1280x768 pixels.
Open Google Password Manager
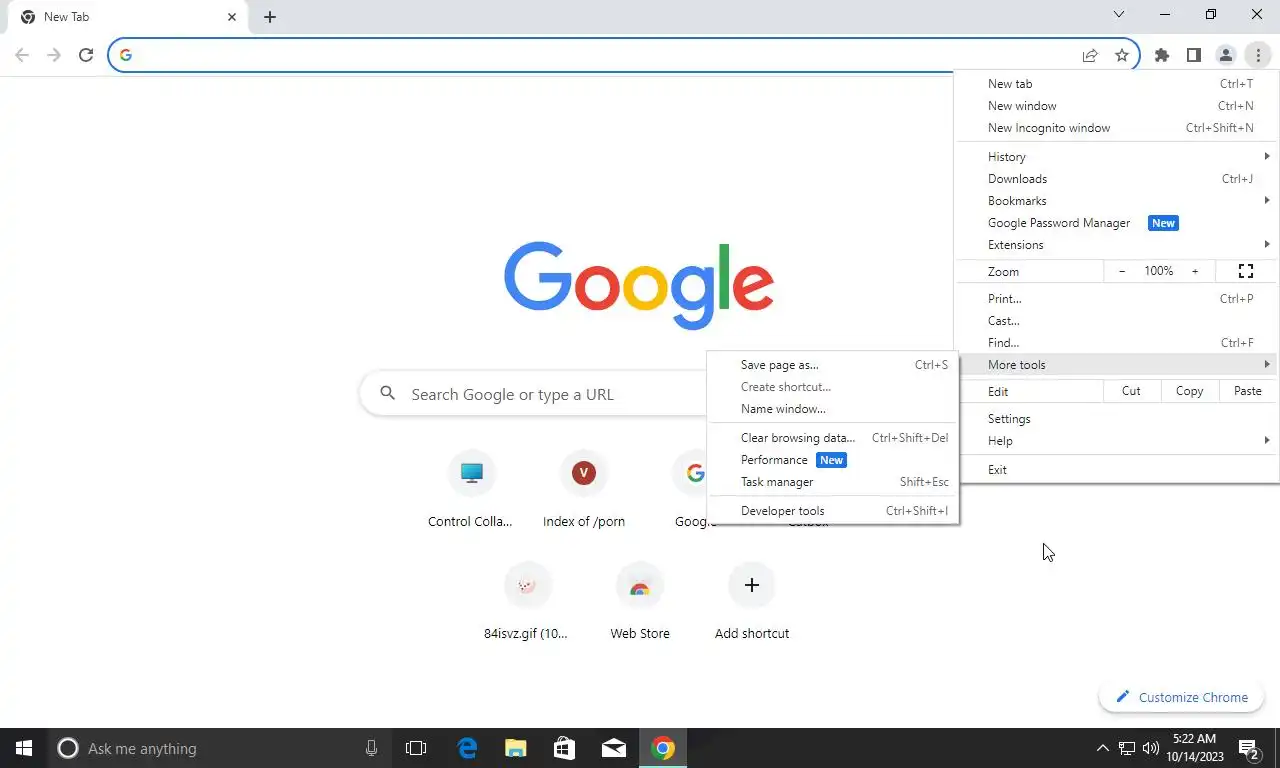click(1115, 223)
